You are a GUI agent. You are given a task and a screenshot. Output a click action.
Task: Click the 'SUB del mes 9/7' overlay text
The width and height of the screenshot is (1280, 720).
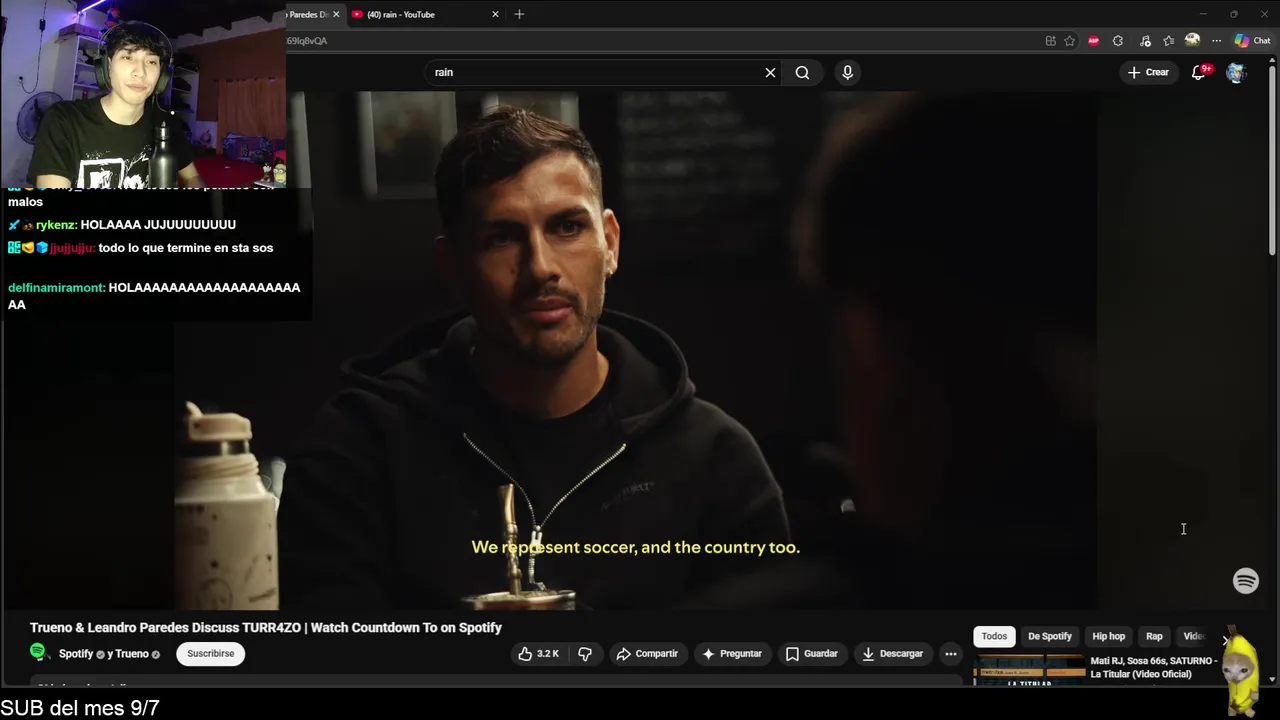80,708
